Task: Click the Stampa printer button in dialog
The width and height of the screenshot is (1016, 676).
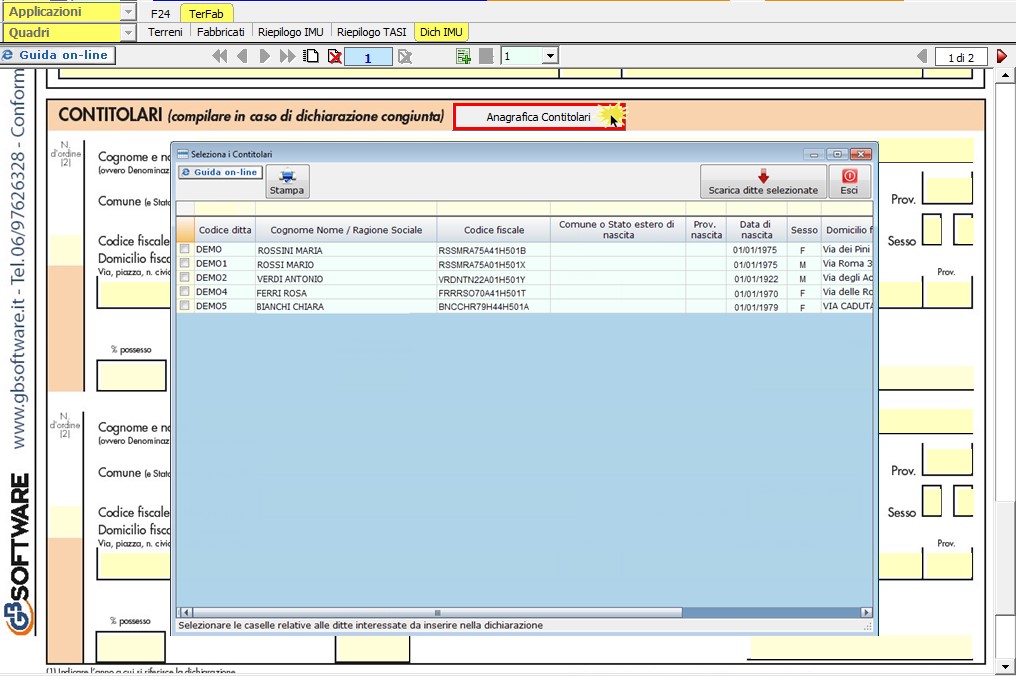Action: click(287, 181)
